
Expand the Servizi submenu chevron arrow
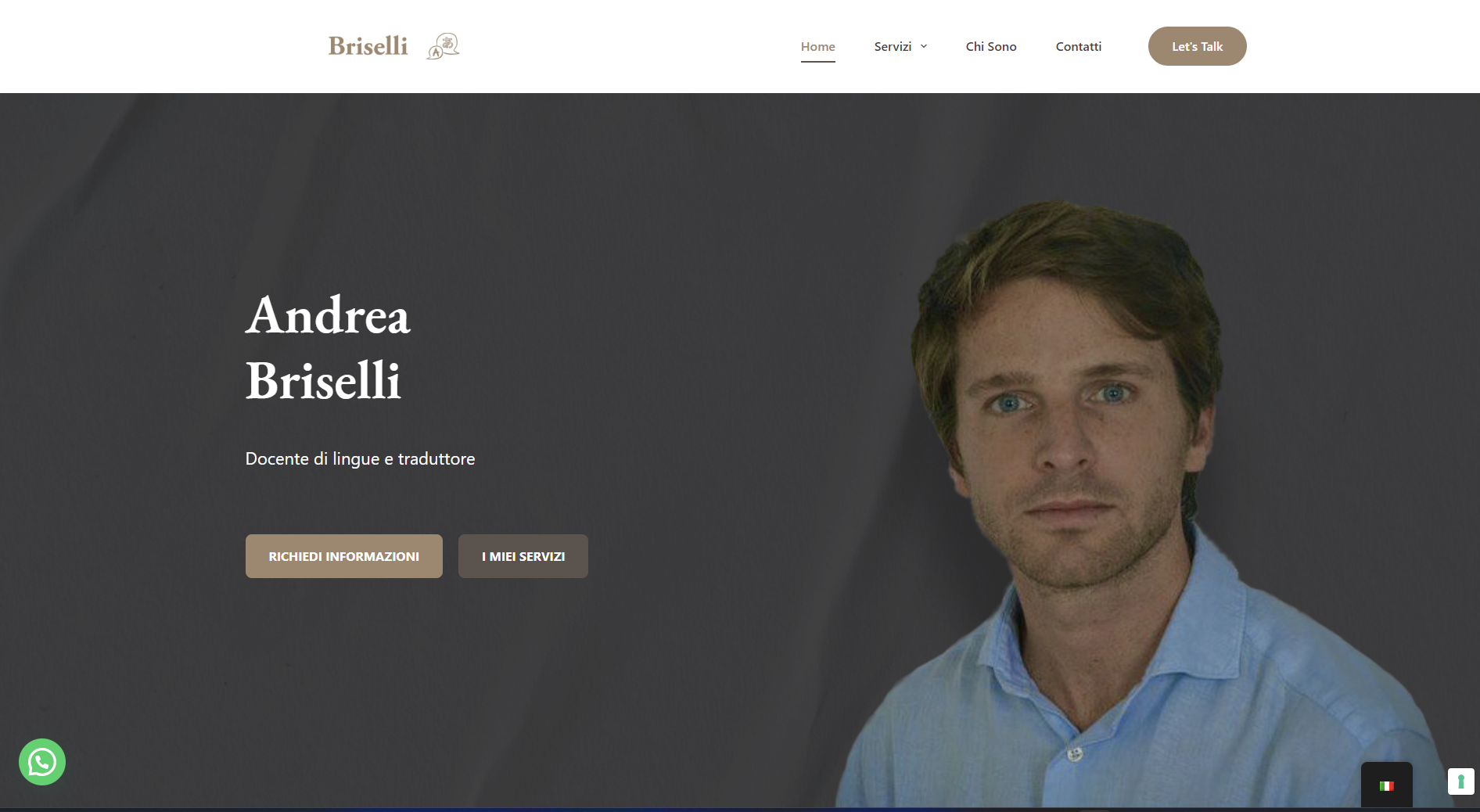[924, 46]
